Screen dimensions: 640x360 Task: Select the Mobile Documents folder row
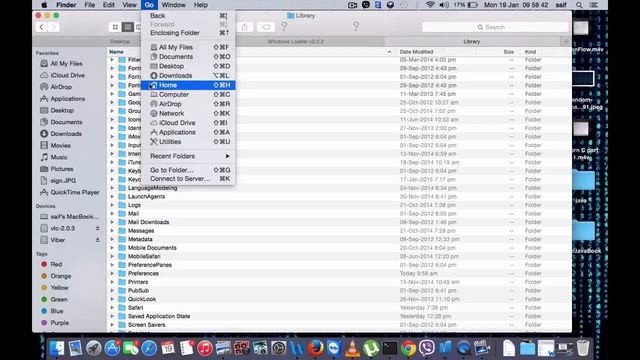tap(339, 248)
